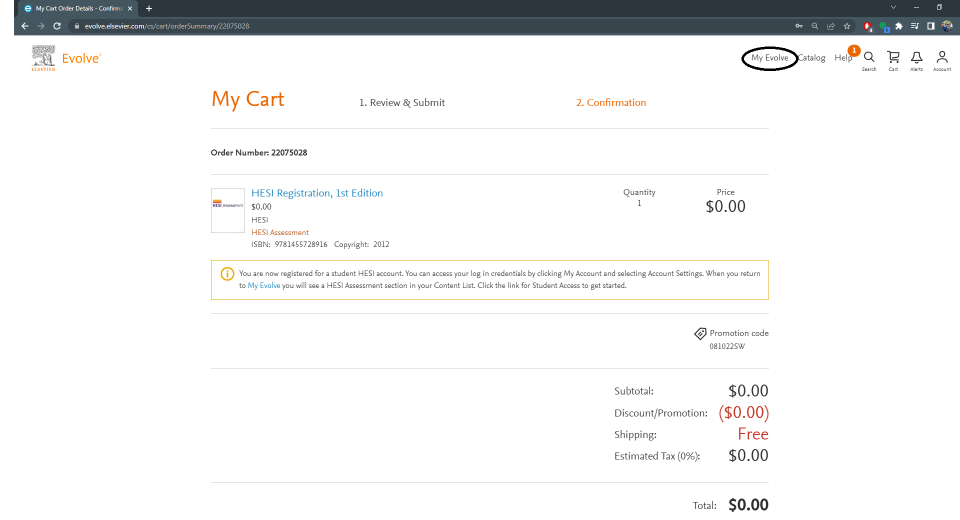Select the 1. Review & Submit step
The height and width of the screenshot is (520, 960).
tap(402, 103)
